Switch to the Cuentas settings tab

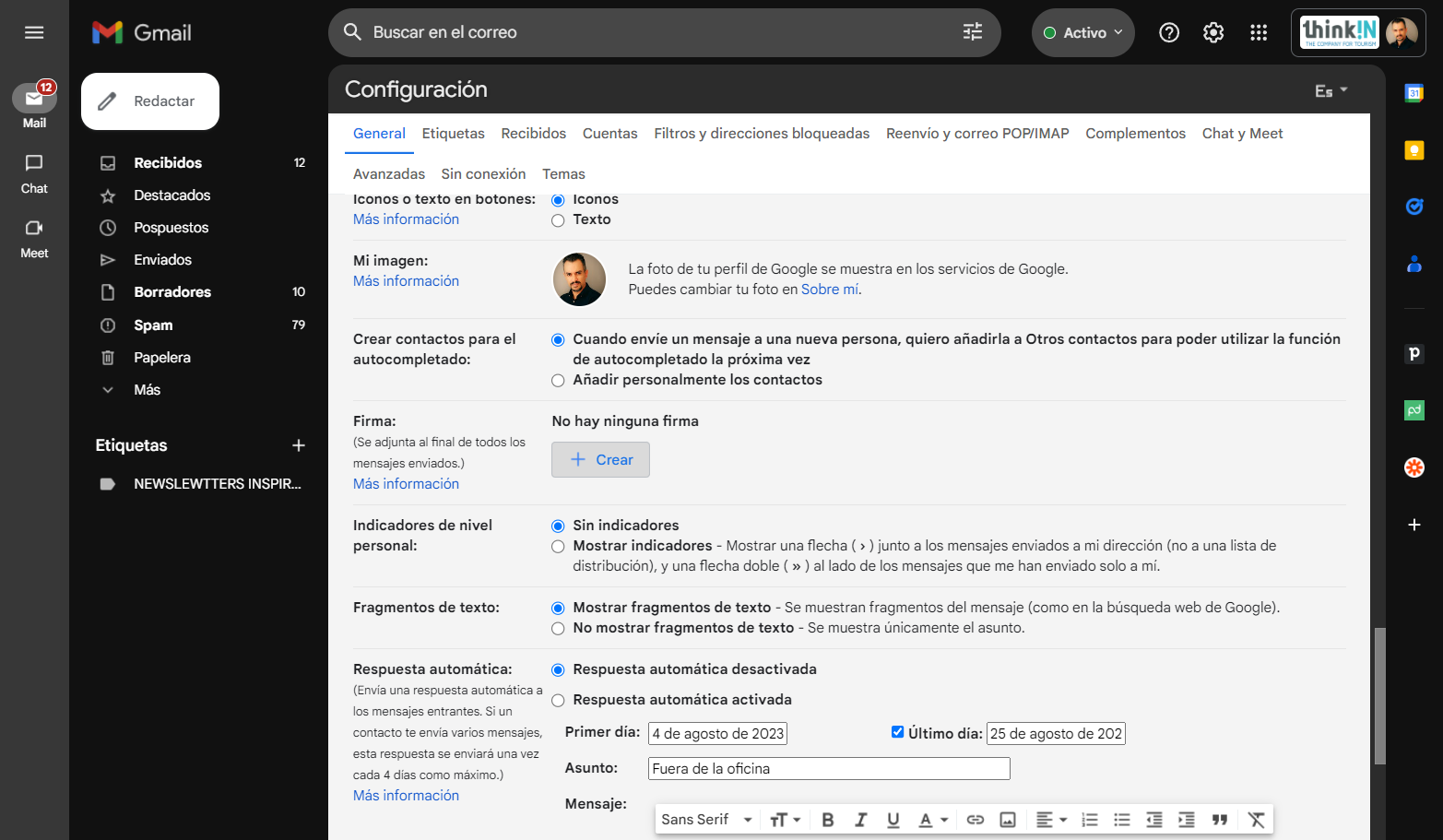coord(609,134)
